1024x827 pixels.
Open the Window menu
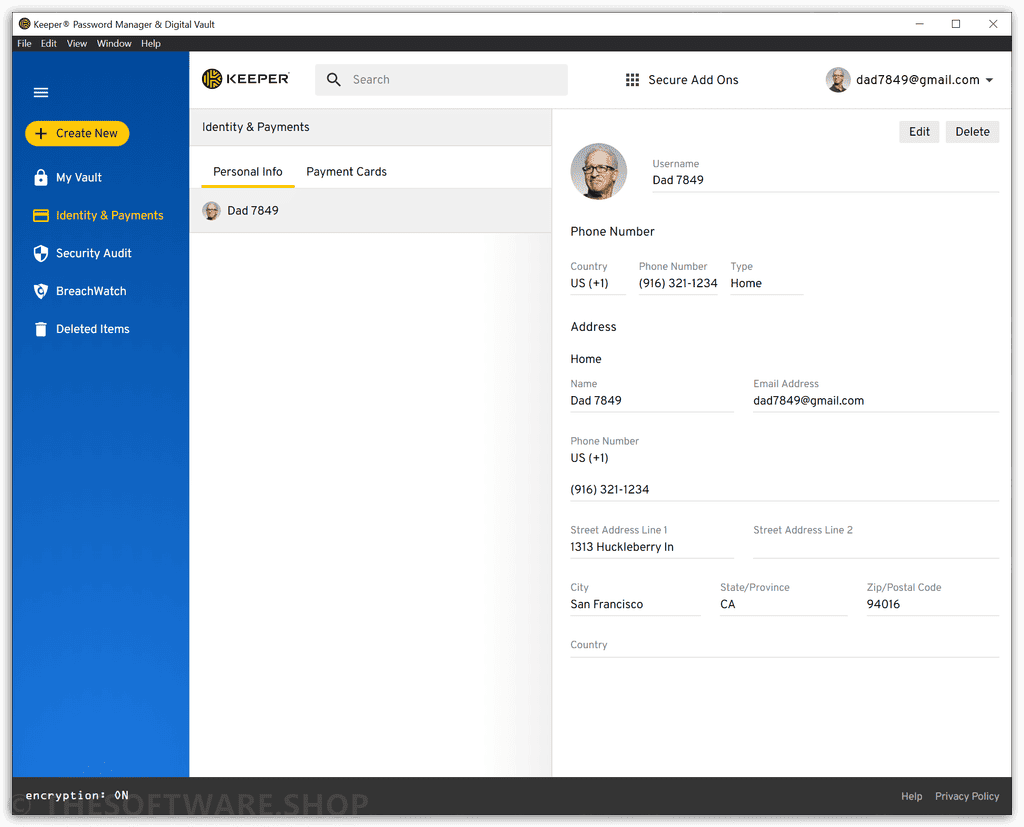[x=114, y=43]
